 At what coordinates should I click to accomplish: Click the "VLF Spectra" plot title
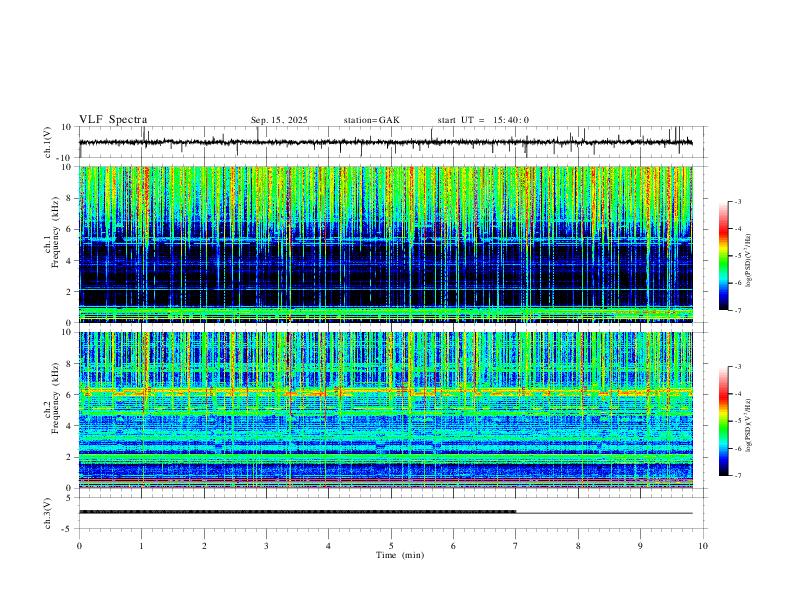(113, 120)
